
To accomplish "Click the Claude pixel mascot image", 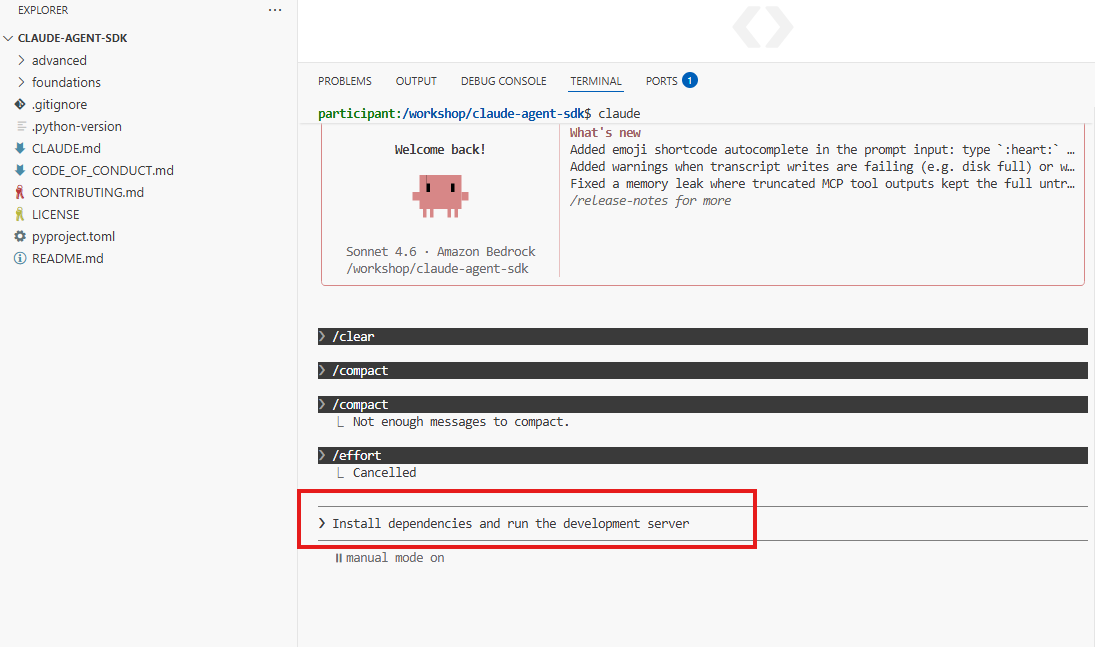I will [440, 196].
